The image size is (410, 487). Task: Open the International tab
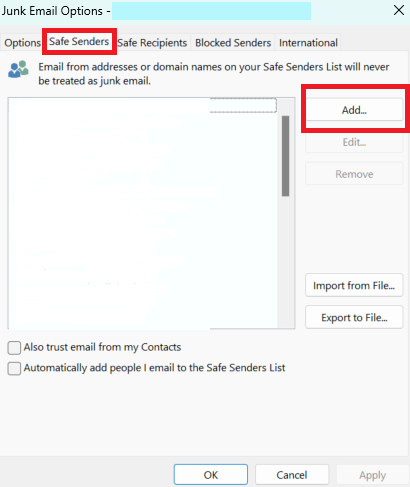click(x=308, y=43)
